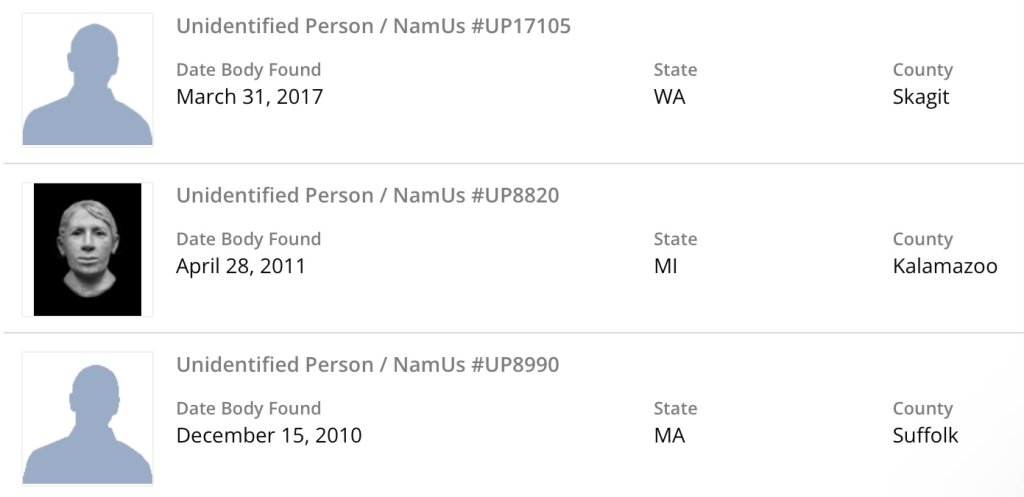The height and width of the screenshot is (497, 1024).
Task: Click the date December 15, 2010
Action: pyautogui.click(x=269, y=435)
